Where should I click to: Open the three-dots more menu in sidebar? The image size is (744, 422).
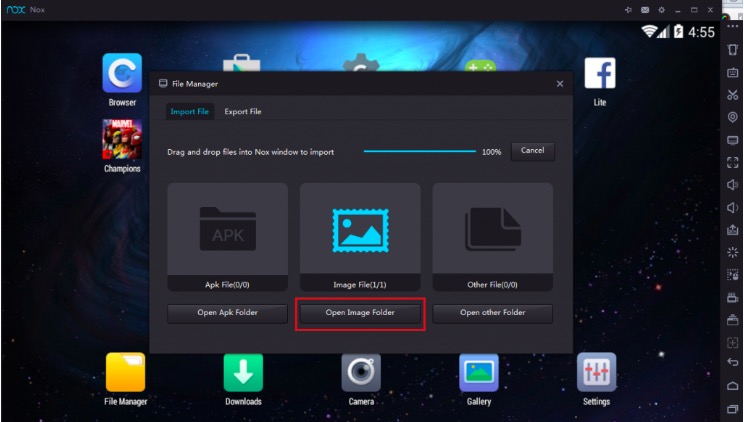(x=733, y=27)
